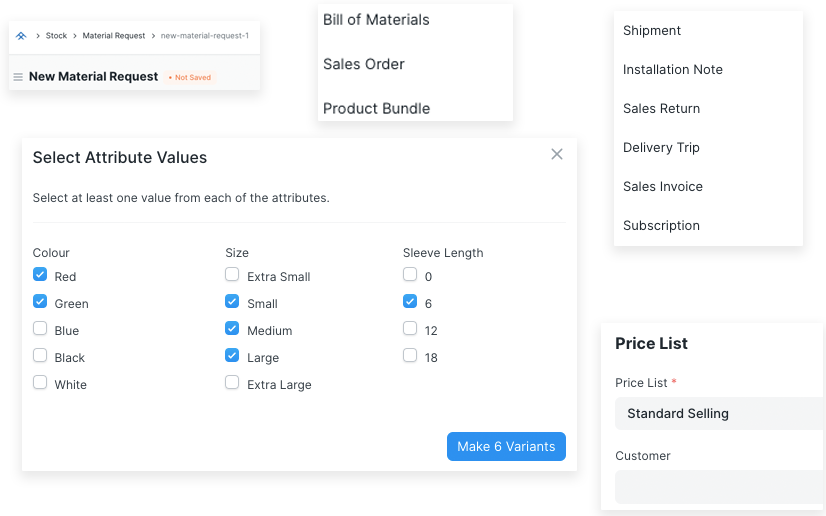Uncheck the Medium size checkbox
Viewport: 826px width, 516px height.
(232, 329)
